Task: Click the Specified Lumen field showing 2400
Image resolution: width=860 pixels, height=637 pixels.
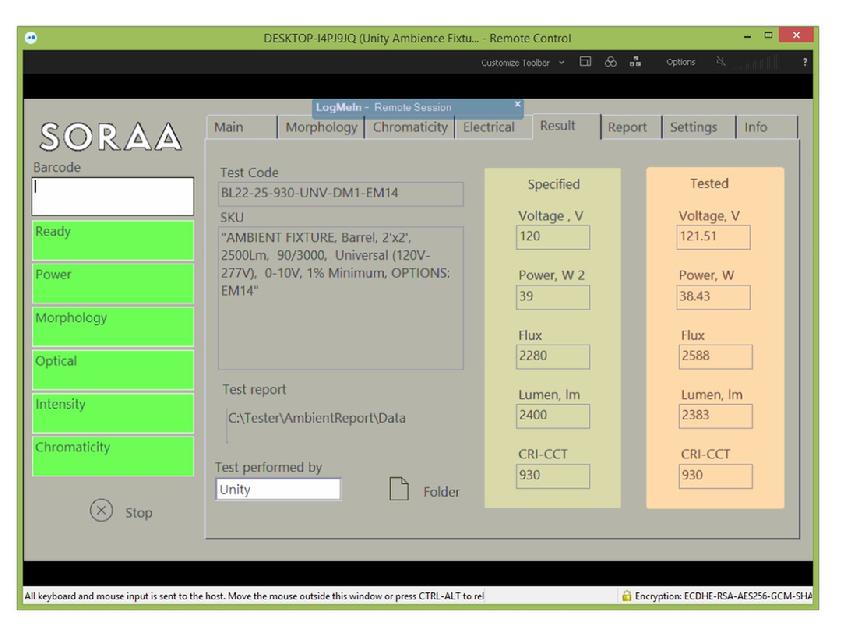Action: click(553, 416)
